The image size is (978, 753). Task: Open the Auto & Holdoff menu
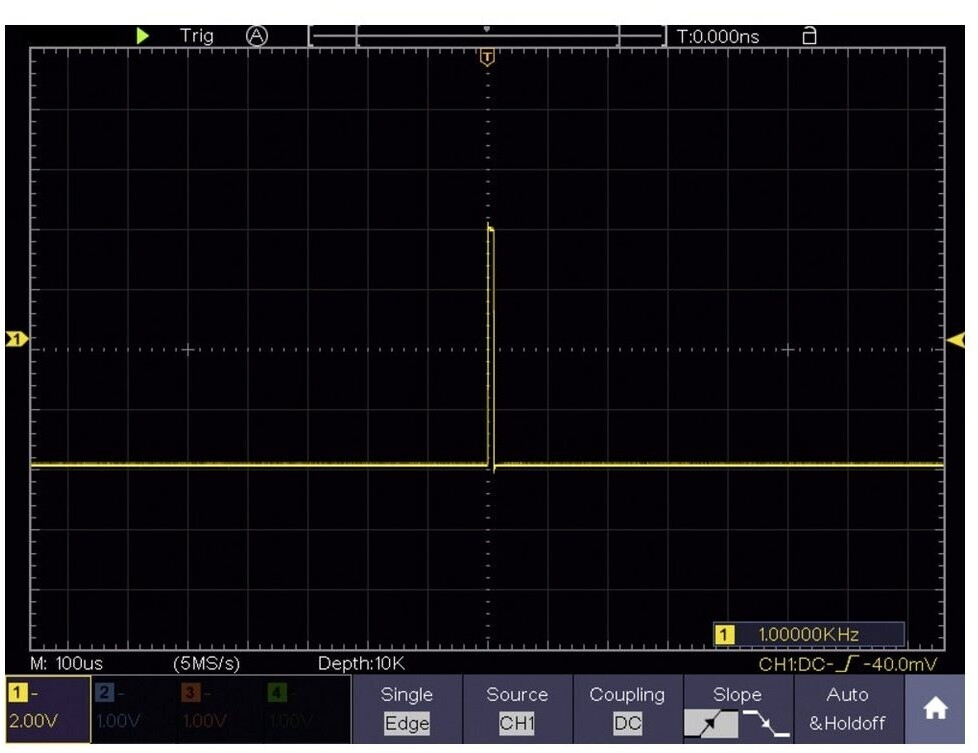847,709
